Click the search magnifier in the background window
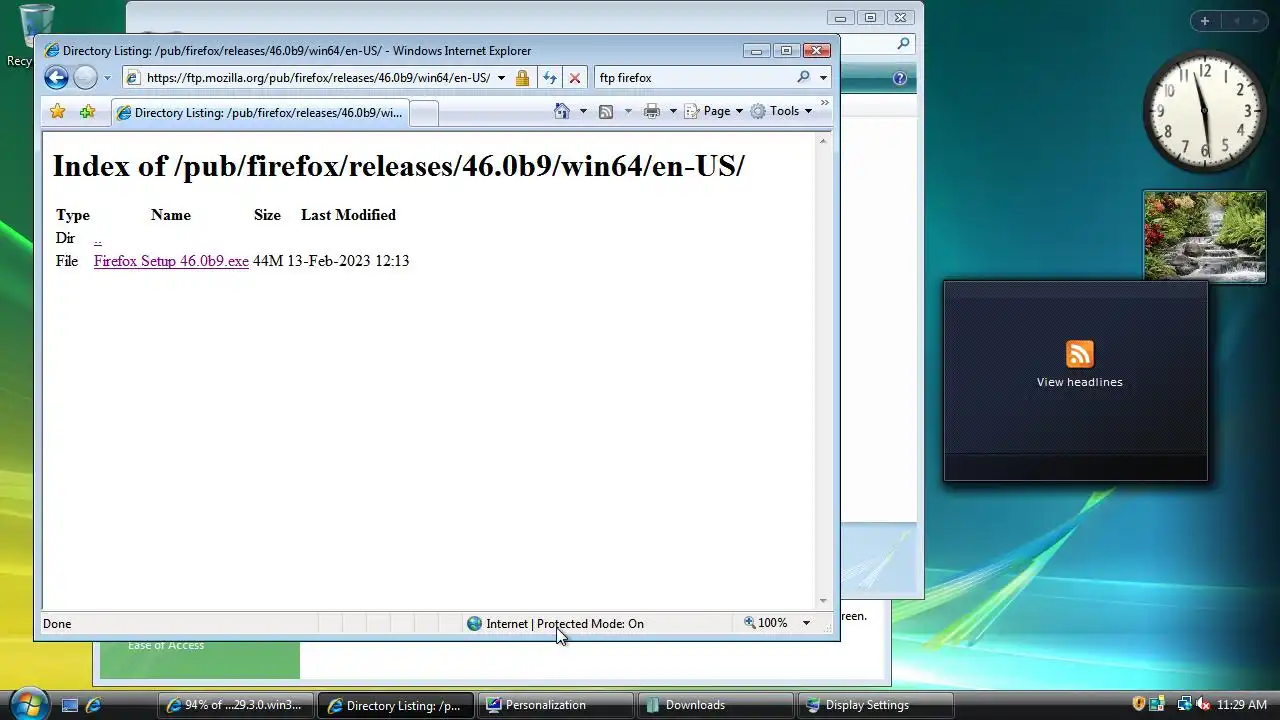Viewport: 1280px width, 720px height. [903, 43]
